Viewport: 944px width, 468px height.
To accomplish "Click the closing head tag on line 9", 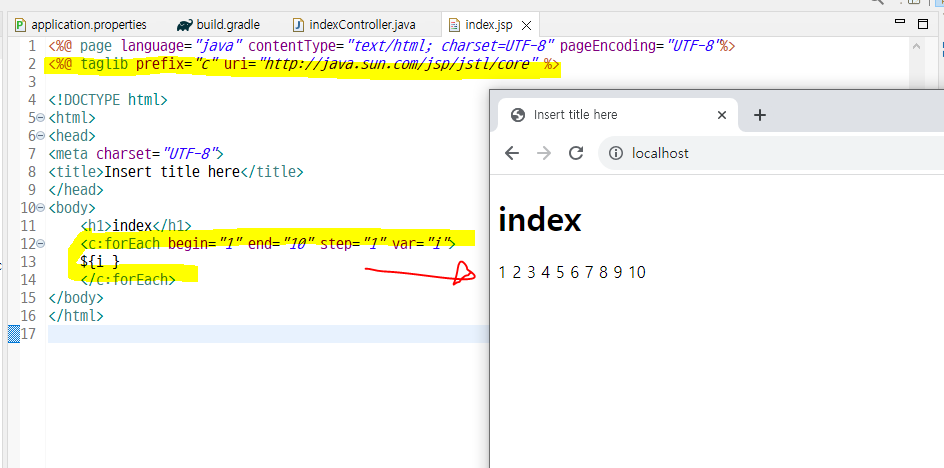I will point(76,190).
